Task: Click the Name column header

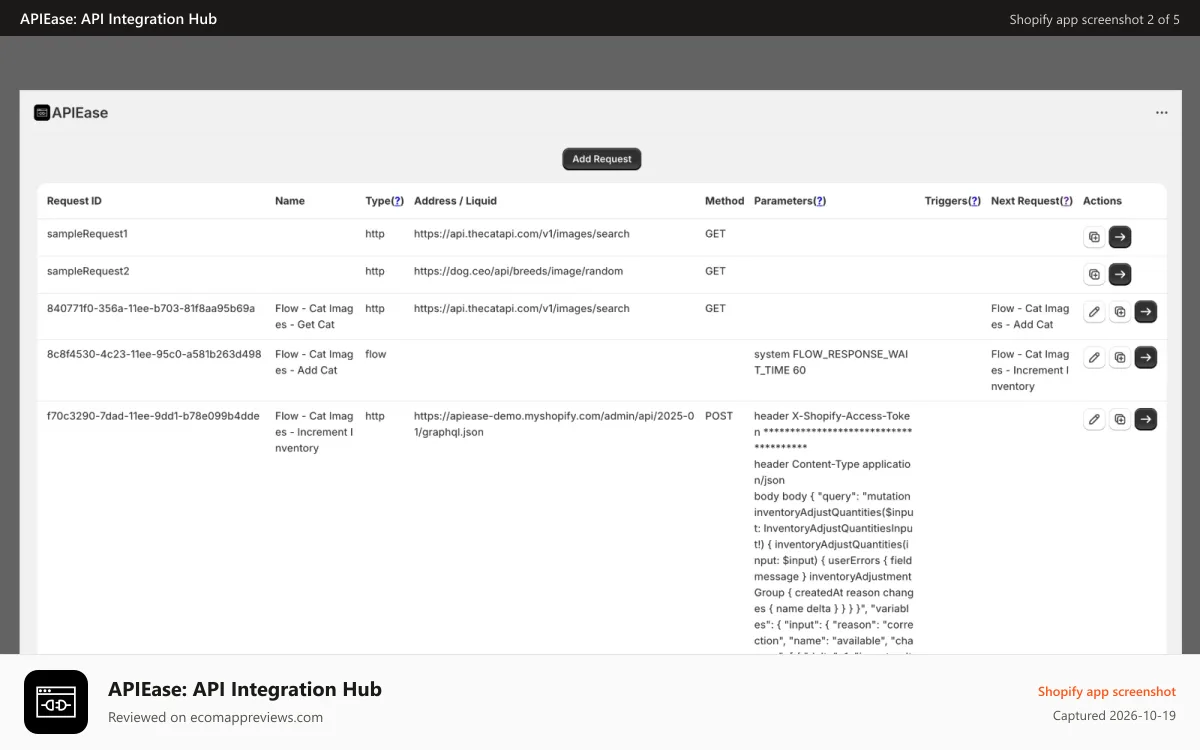Action: (290, 201)
